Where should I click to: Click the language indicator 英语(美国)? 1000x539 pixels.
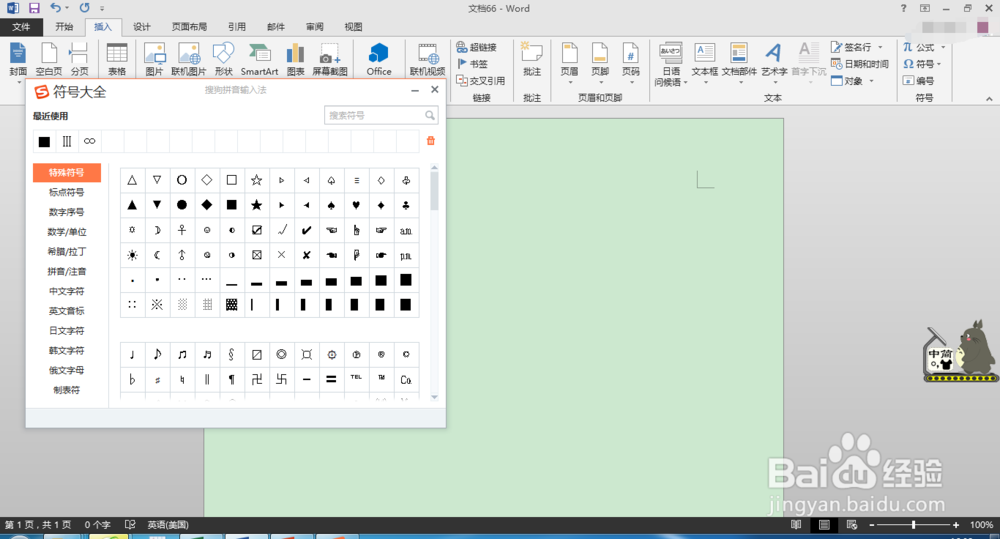coord(168,524)
